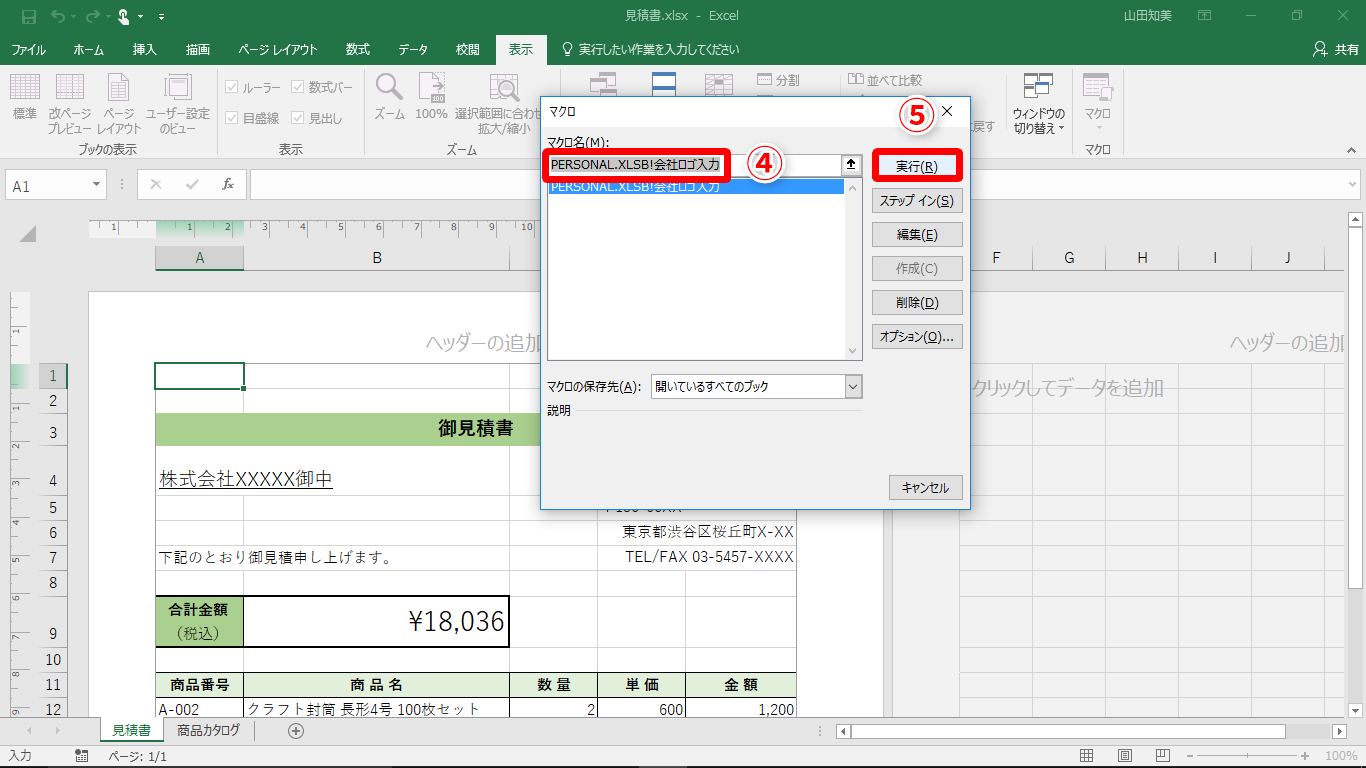Click キャンセル in the macro dialog
Screen dimensions: 1366x768
click(925, 488)
